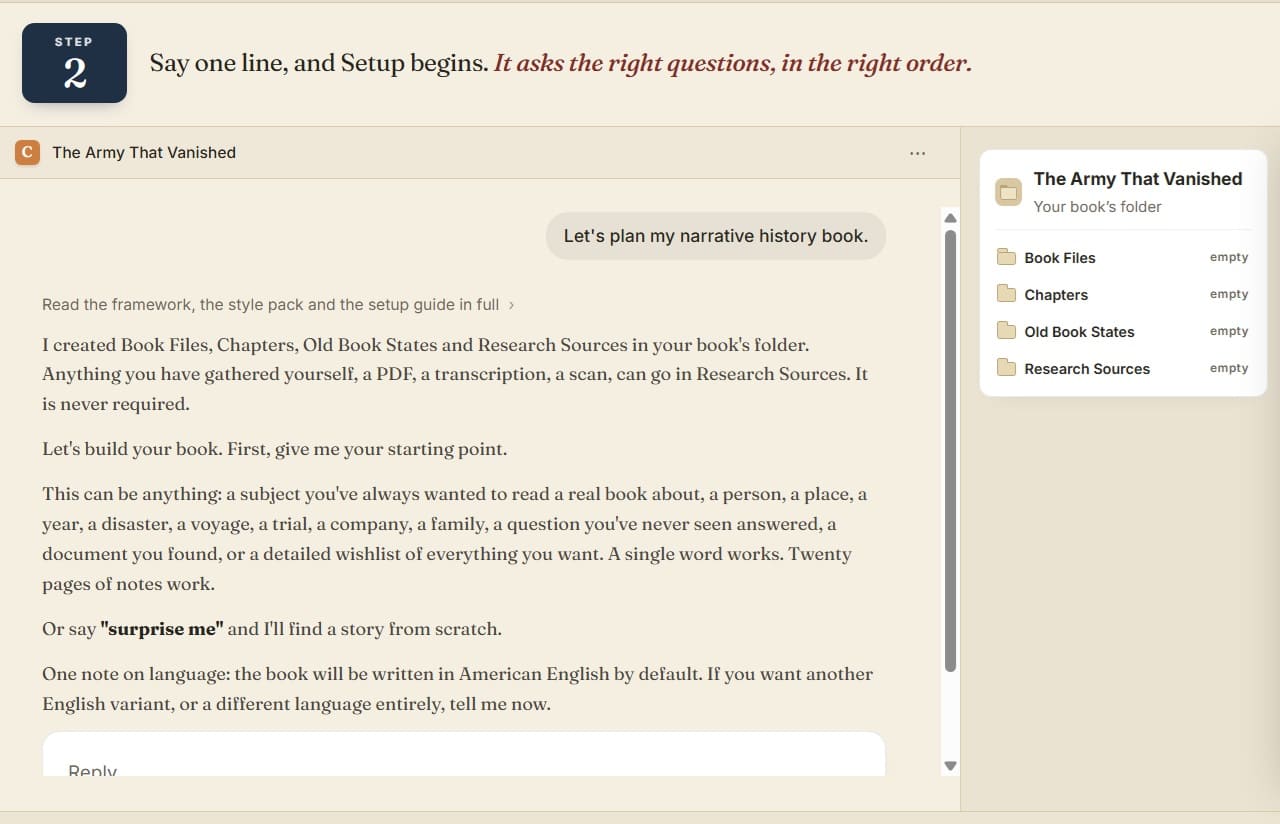
Task: Open the Book Files folder row
Action: pyautogui.click(x=1123, y=258)
